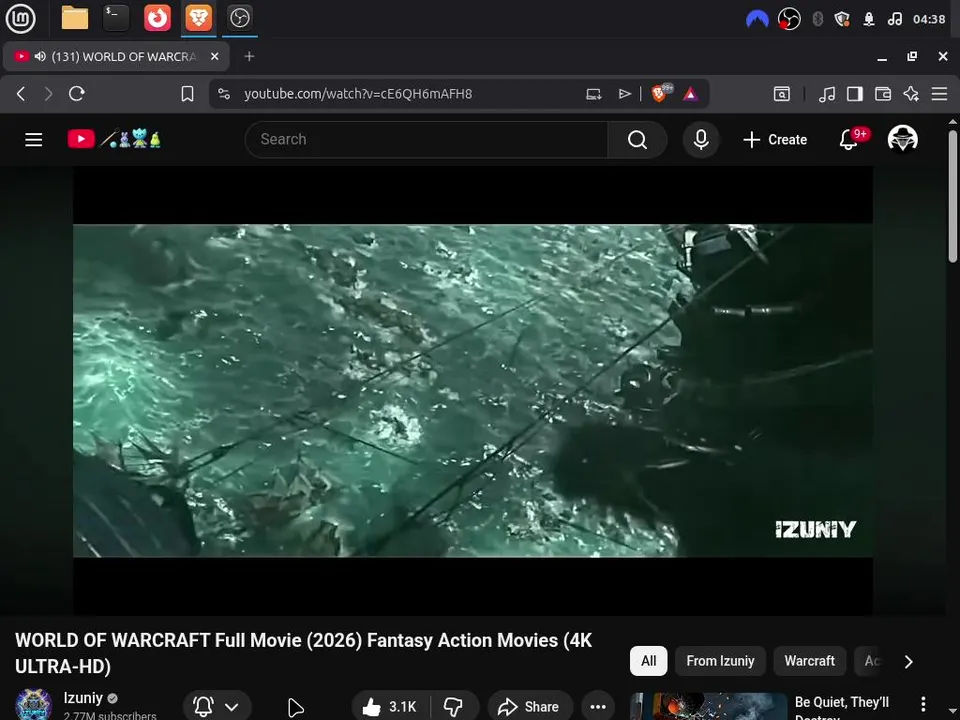Go forward with the forward arrow
The image size is (960, 720).
coord(48,94)
